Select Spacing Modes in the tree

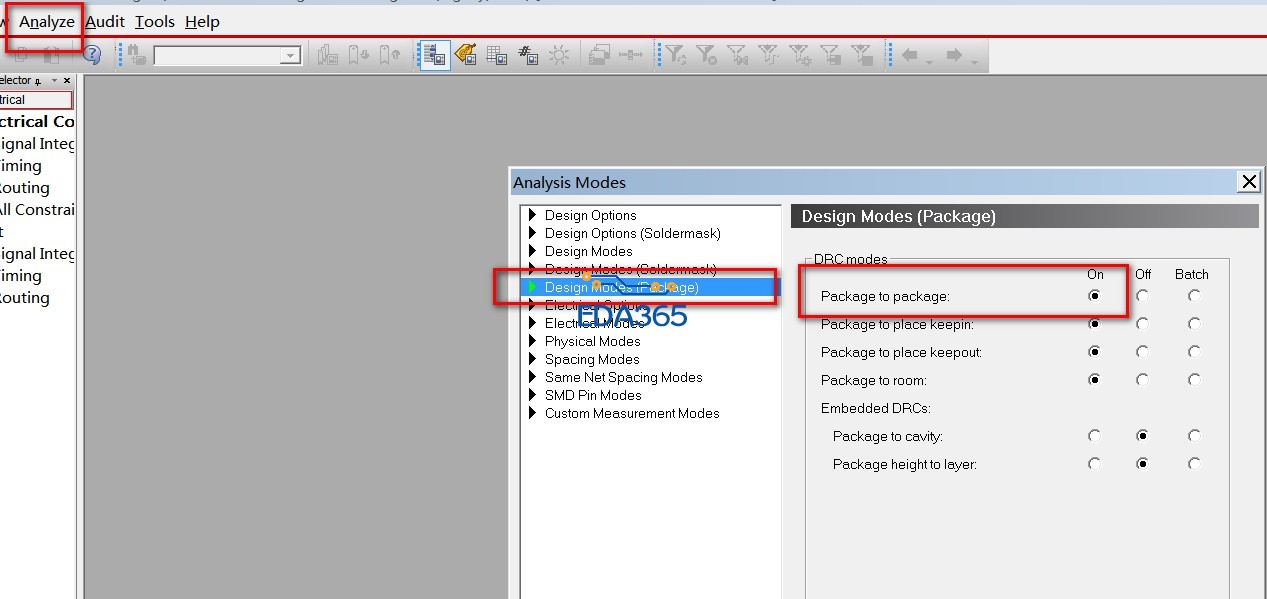coord(592,359)
